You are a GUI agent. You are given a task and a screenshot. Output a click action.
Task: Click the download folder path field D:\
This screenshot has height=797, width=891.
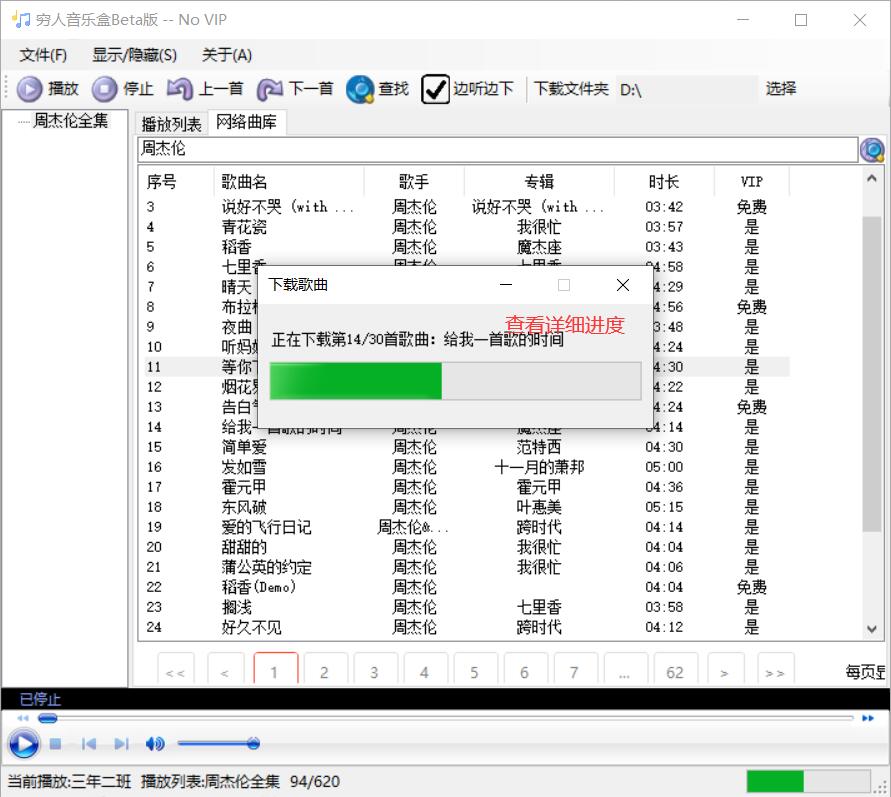point(686,89)
